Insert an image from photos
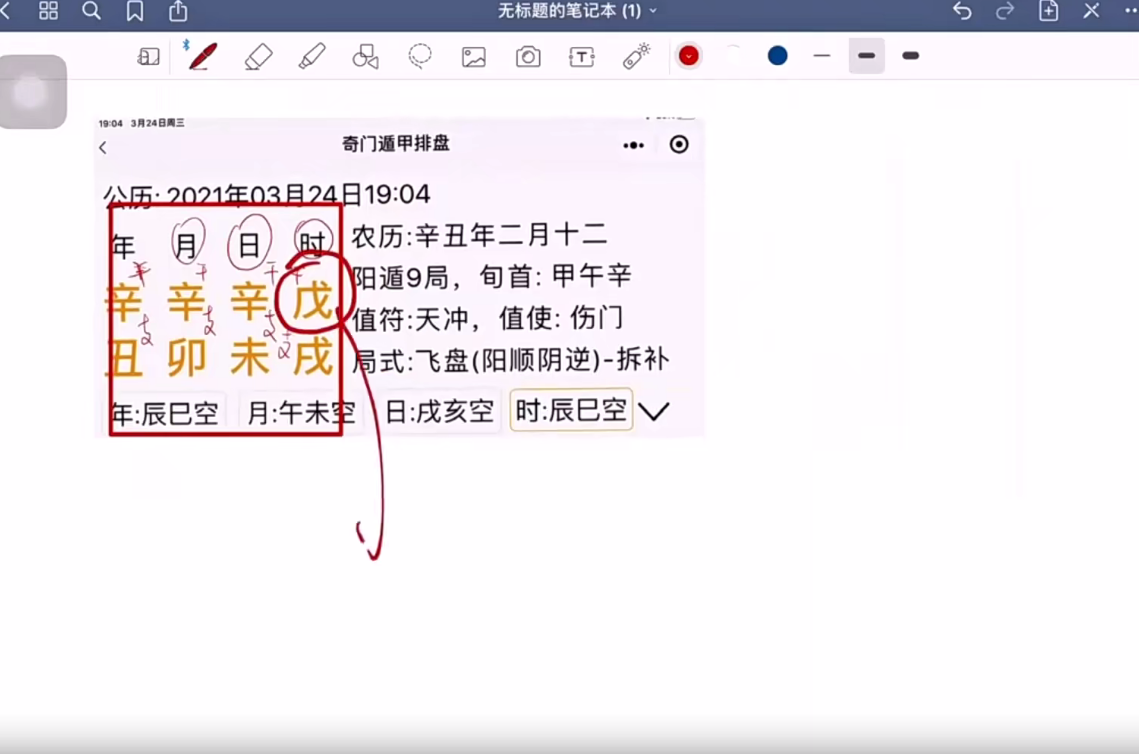Viewport: 1139px width, 754px height. 473,56
